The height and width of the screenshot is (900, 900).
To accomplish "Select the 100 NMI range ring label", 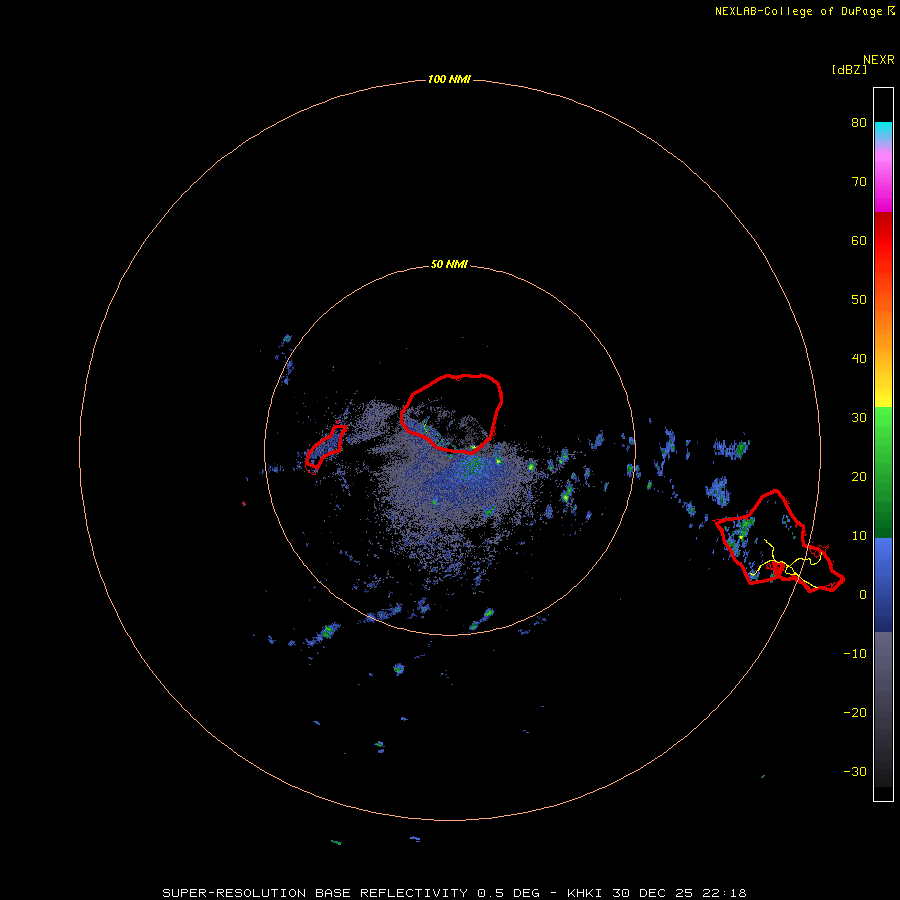I will click(x=449, y=79).
